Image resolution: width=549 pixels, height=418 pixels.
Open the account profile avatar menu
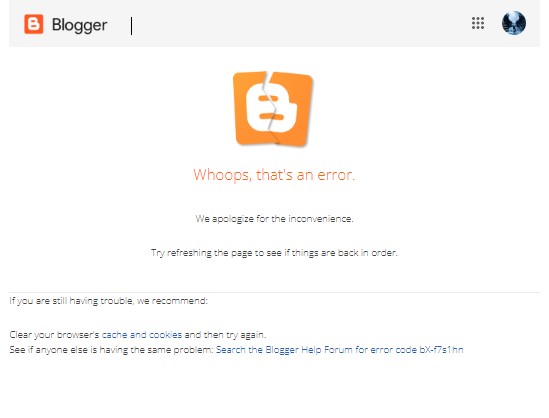[514, 23]
